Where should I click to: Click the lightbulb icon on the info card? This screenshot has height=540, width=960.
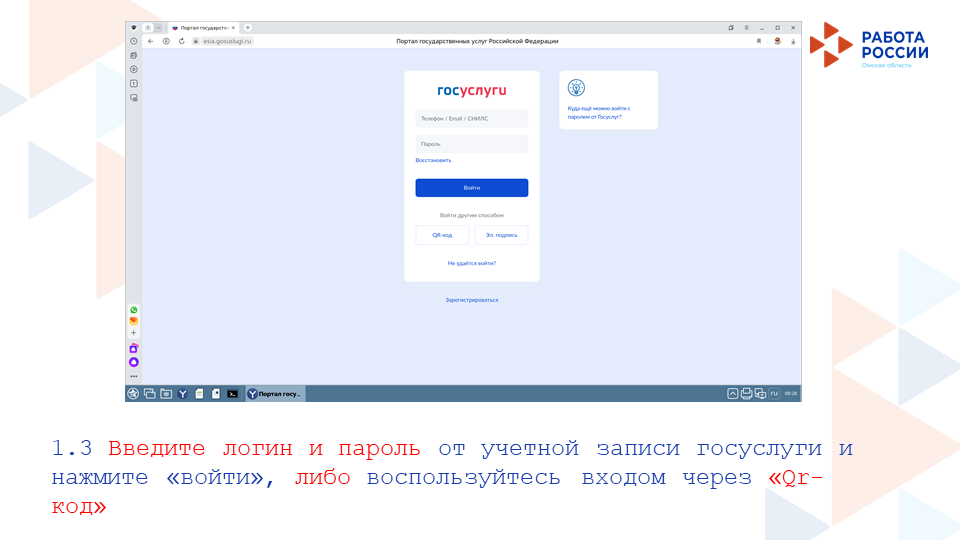(577, 88)
